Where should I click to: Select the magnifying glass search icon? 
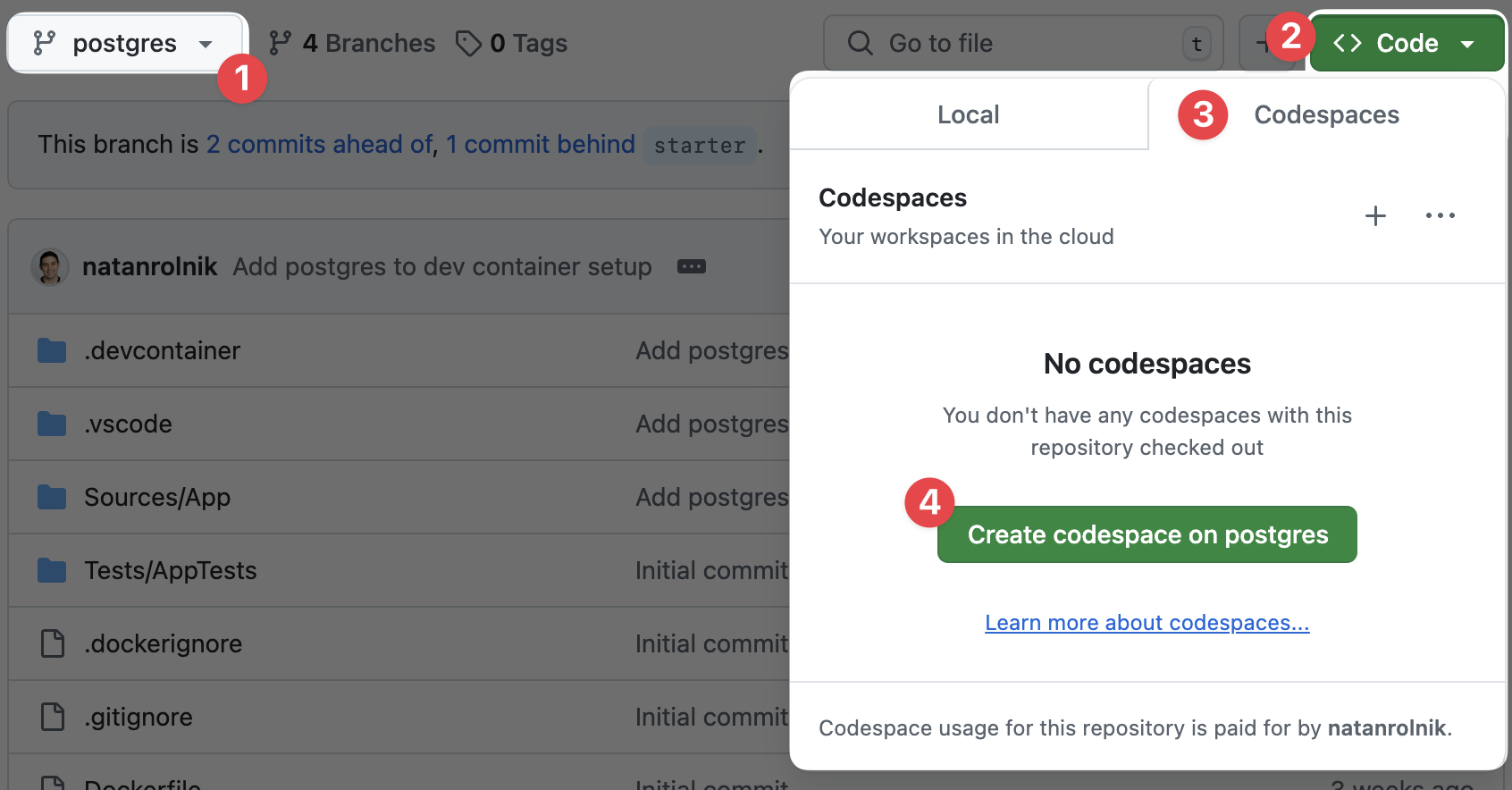pos(859,42)
